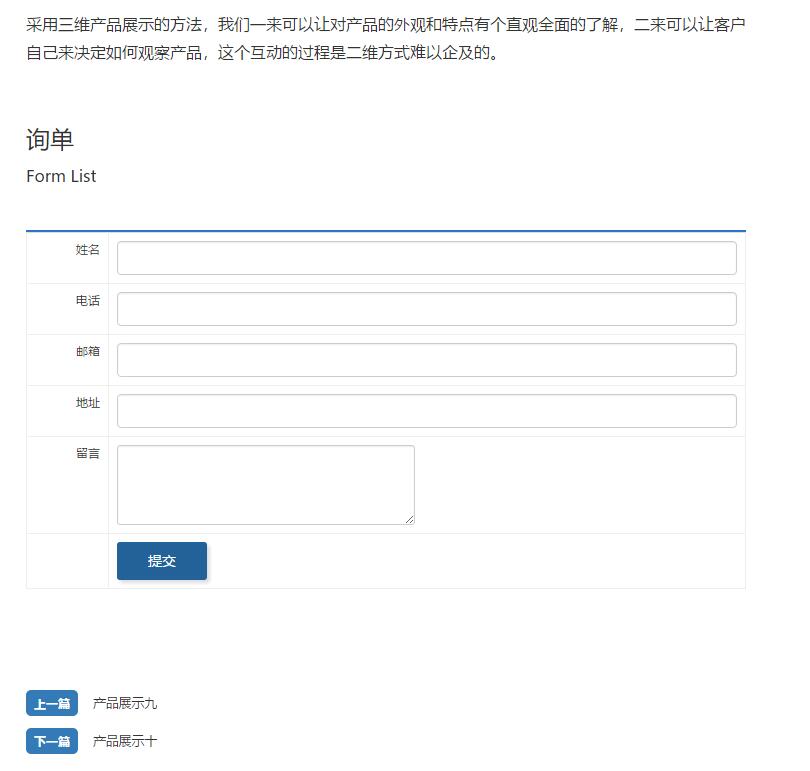Click the 上一篇 previous article button
The height and width of the screenshot is (771, 810).
[x=52, y=704]
